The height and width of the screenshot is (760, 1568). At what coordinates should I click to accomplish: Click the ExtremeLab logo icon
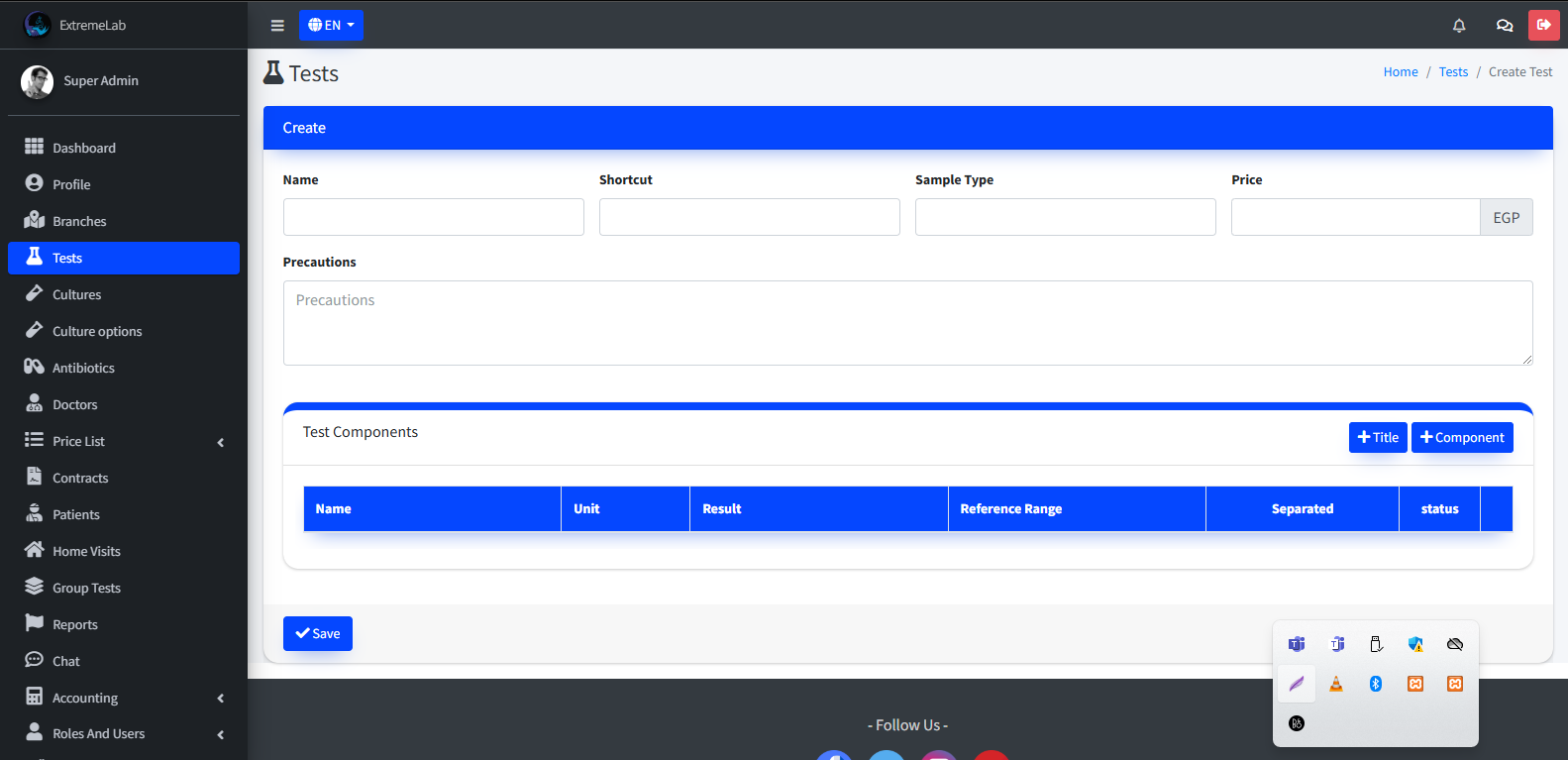[x=38, y=25]
